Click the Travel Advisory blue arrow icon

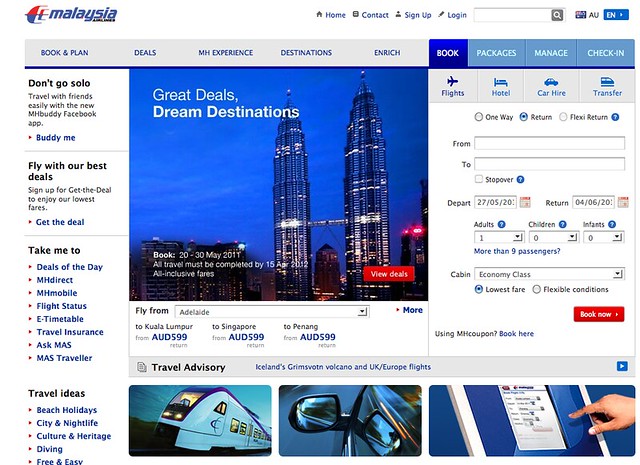coord(622,366)
